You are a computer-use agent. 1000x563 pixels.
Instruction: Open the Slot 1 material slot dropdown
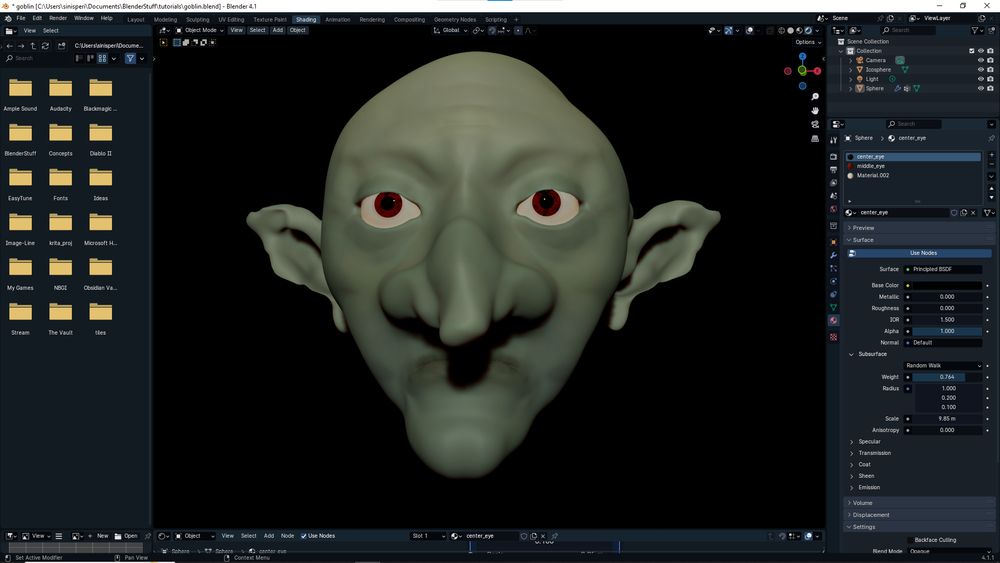click(x=428, y=536)
